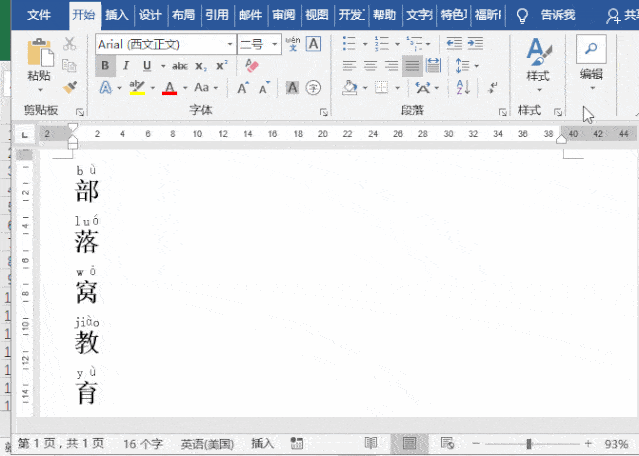
Task: Click the Tell Me lightbulb icon
Action: click(521, 15)
